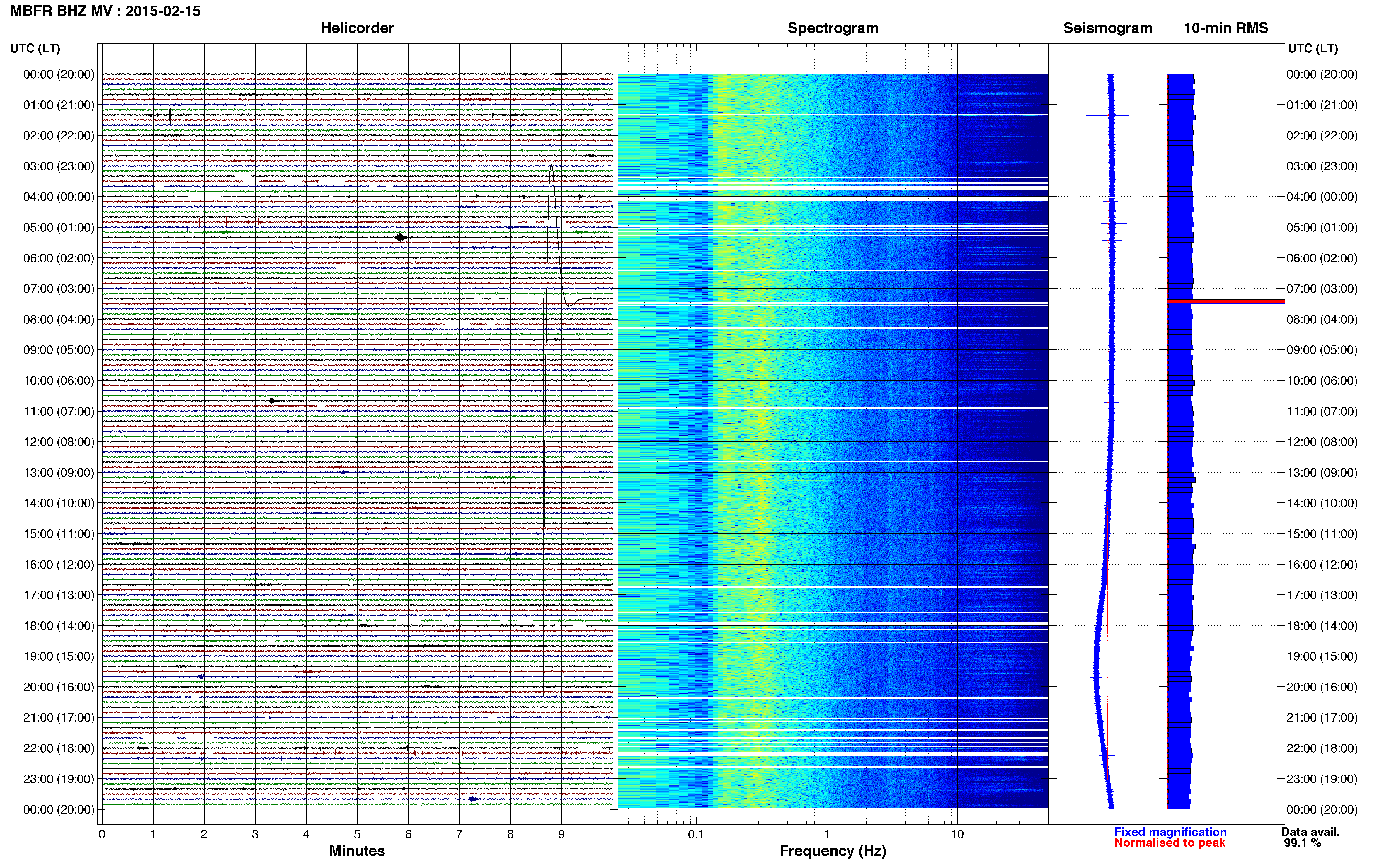Click the '10' frequency tick label
The width and height of the screenshot is (1389, 868).
[957, 834]
